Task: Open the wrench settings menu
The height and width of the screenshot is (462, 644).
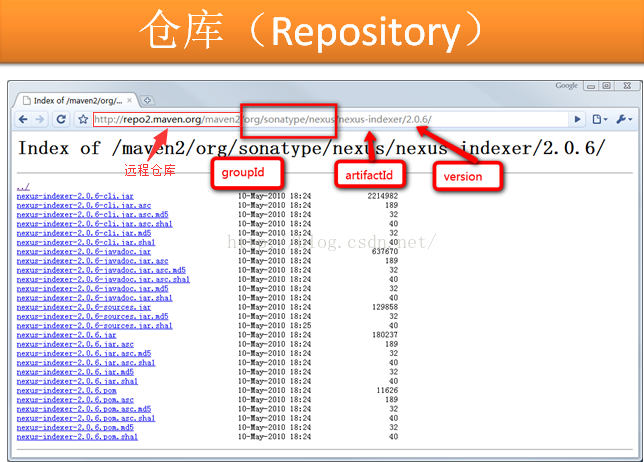Action: coord(624,120)
